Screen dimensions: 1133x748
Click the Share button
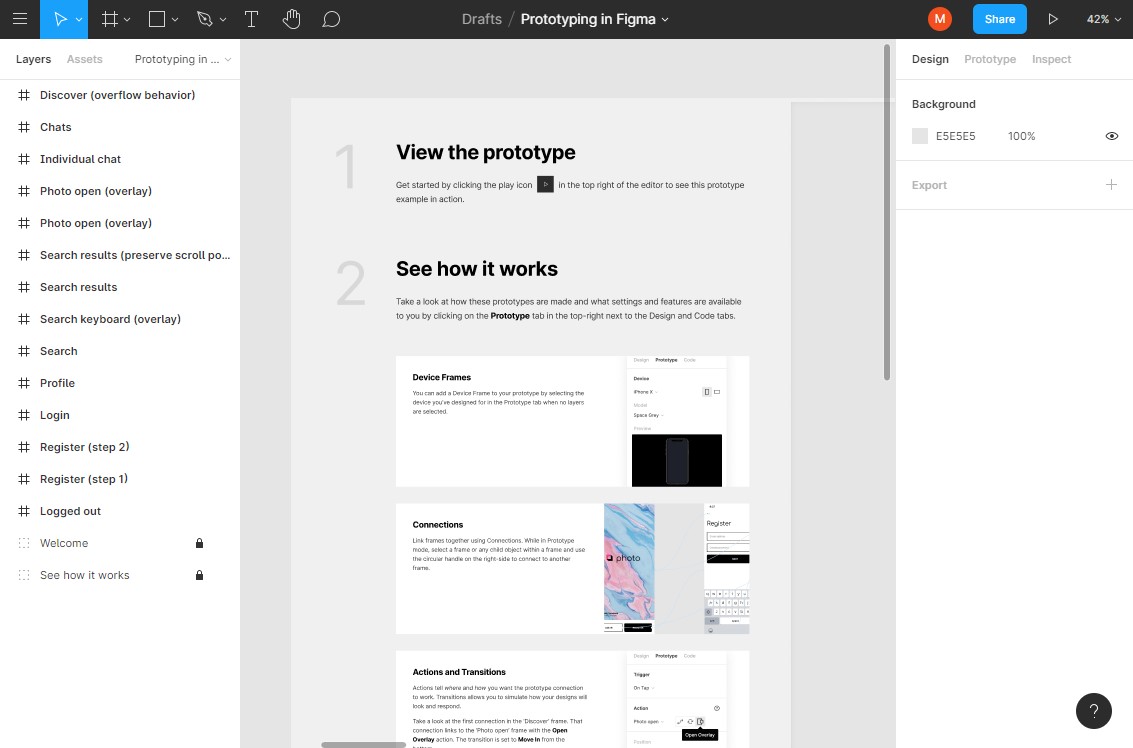click(999, 20)
